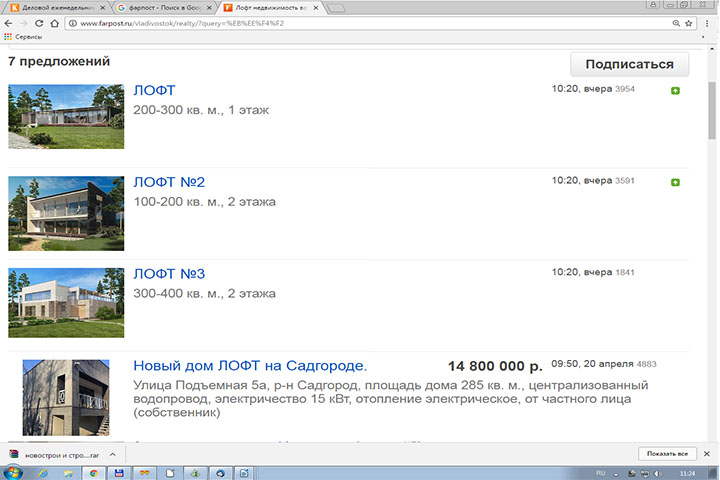720x480 pixels.
Task: Click the green up arrow on the ЛОФТ listing
Action: [675, 91]
